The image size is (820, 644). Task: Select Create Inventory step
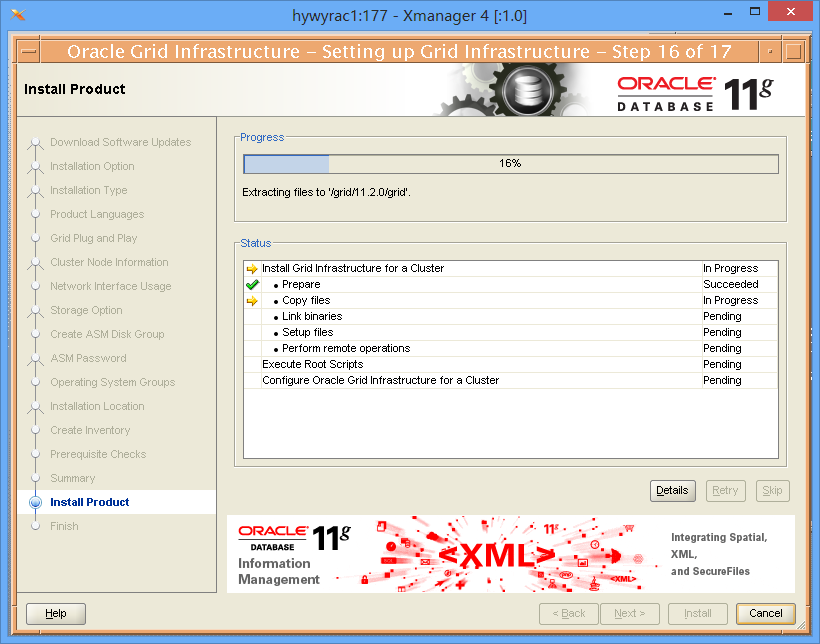(90, 431)
